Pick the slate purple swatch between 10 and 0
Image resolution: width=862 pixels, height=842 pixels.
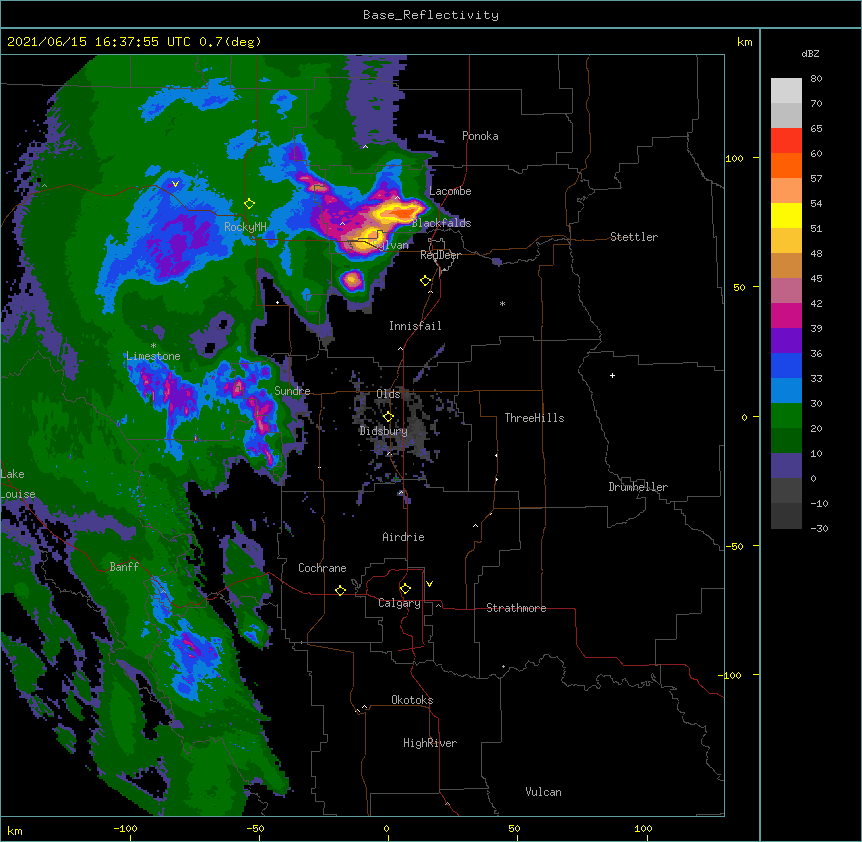tap(786, 466)
